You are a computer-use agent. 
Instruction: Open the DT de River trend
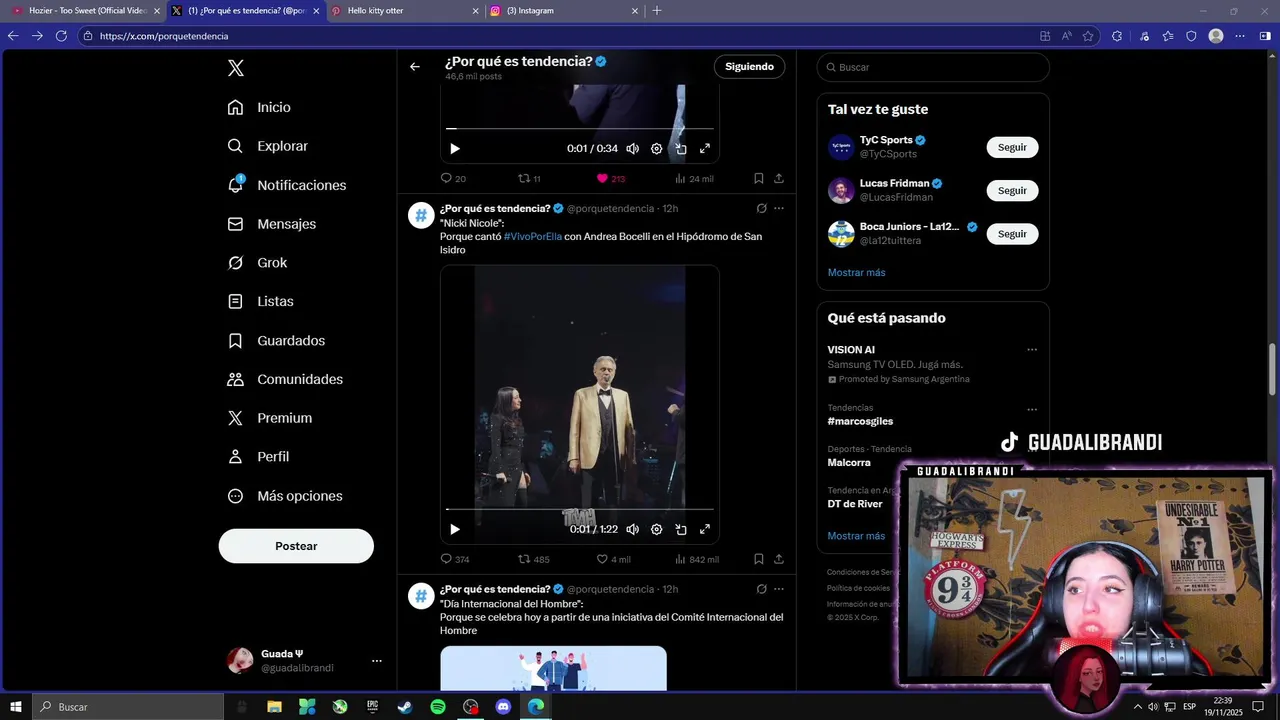[855, 504]
